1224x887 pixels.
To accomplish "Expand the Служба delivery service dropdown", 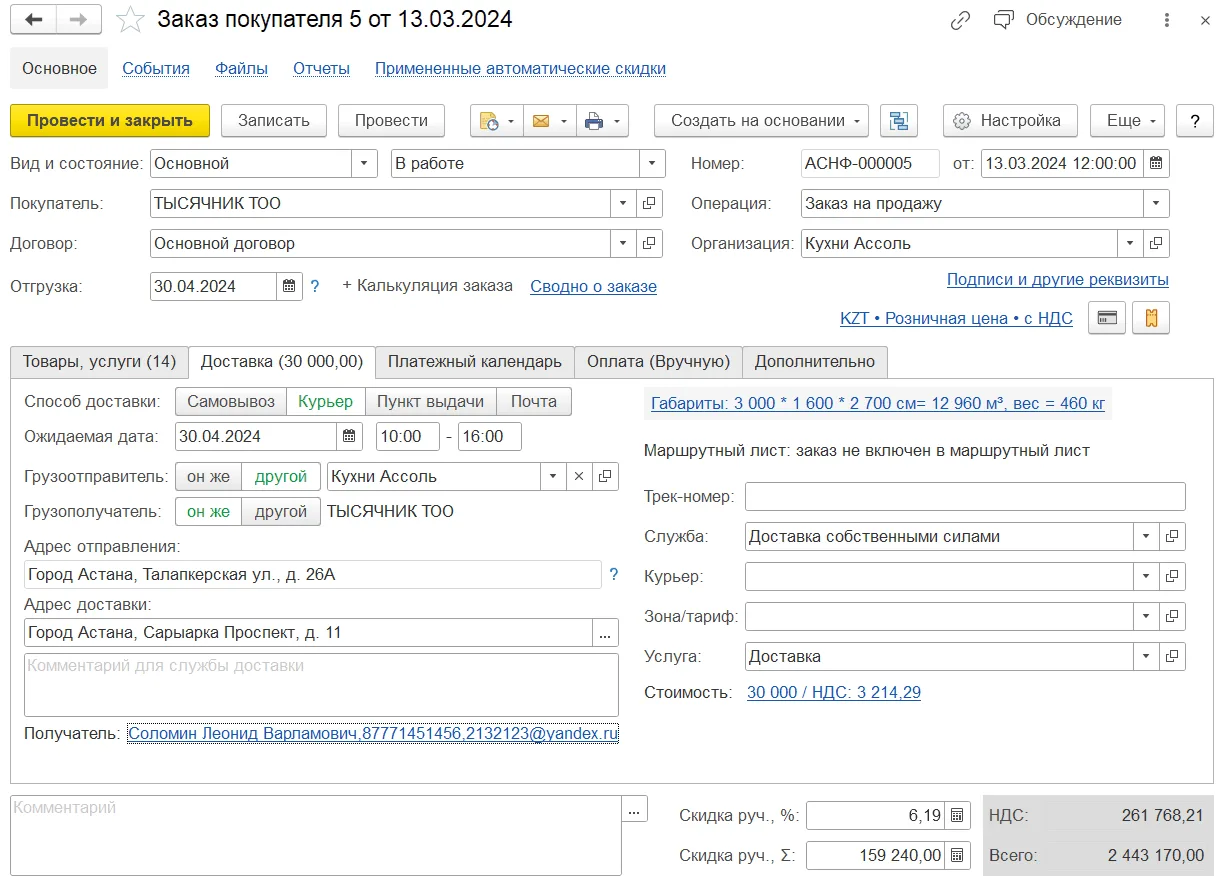I will pyautogui.click(x=1147, y=536).
